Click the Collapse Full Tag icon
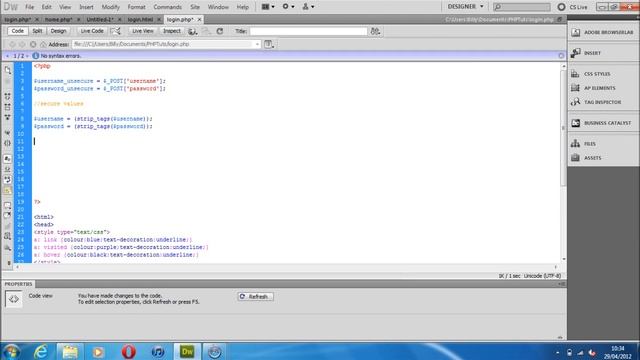Image resolution: width=640 pixels, height=360 pixels. (7, 96)
